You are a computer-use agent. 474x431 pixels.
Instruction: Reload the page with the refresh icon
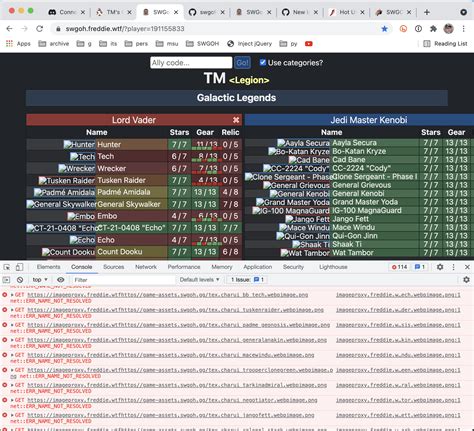pyautogui.click(x=40, y=29)
